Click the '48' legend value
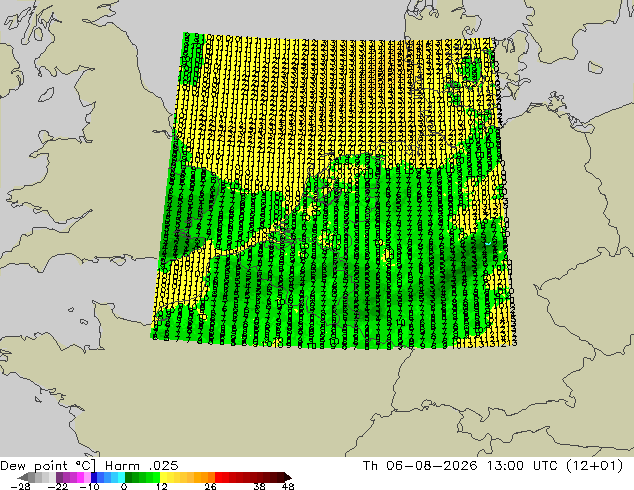Viewport: 634px width, 490px height. click(x=288, y=486)
